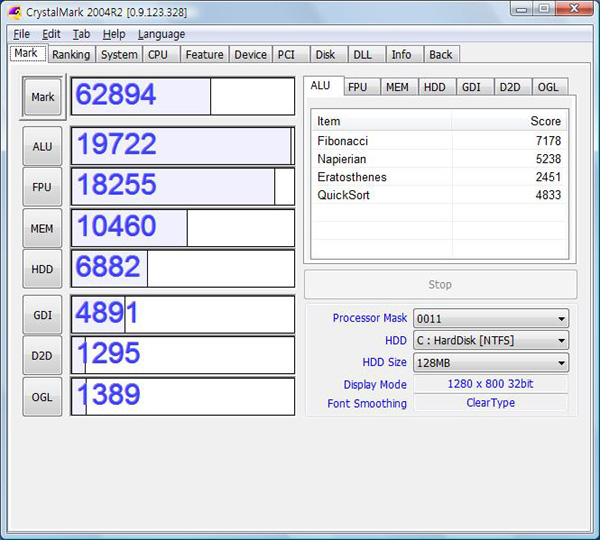Click QuickSort score value 4833
600x540 pixels.
click(x=548, y=195)
